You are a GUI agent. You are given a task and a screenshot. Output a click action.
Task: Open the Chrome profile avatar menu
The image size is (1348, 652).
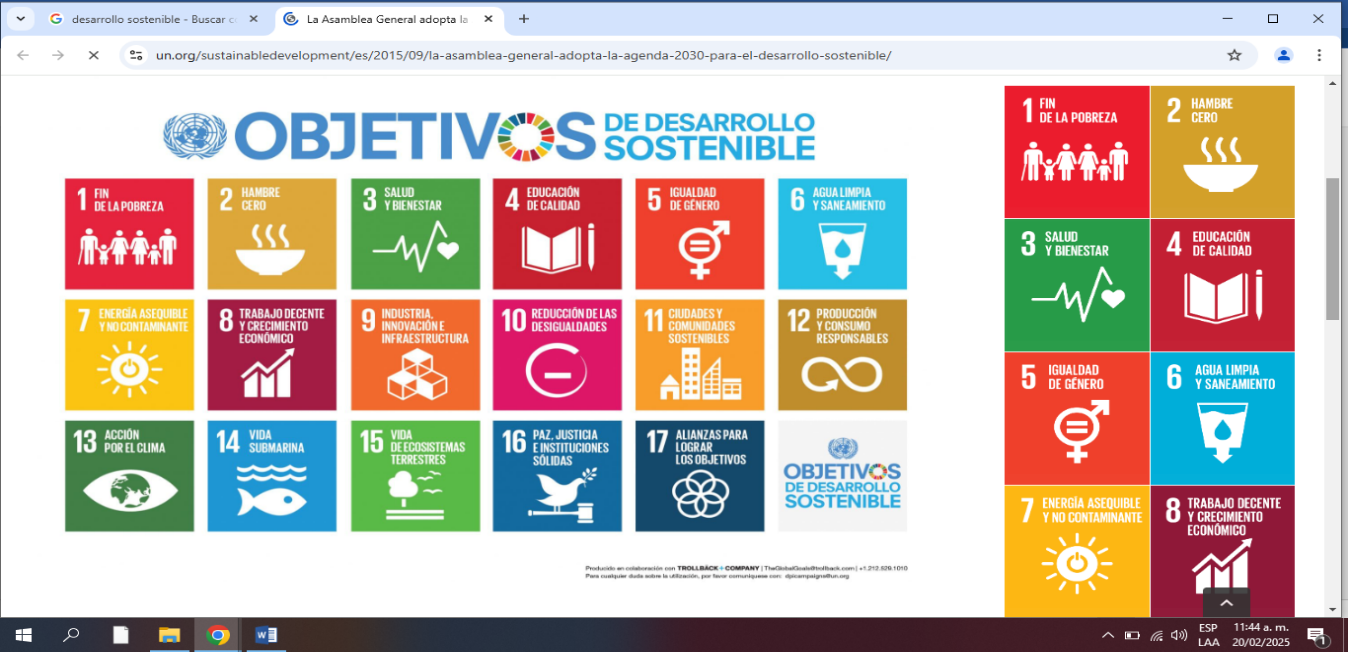(x=1283, y=55)
